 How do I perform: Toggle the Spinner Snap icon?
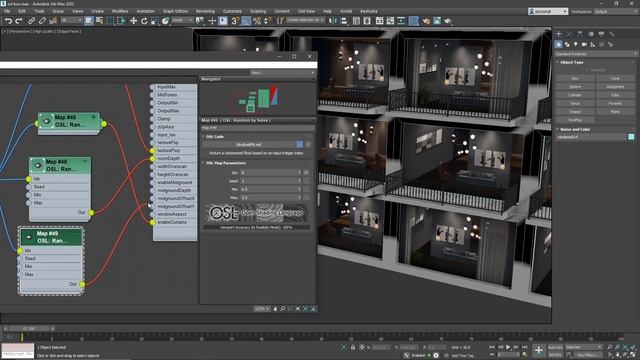tap(267, 21)
